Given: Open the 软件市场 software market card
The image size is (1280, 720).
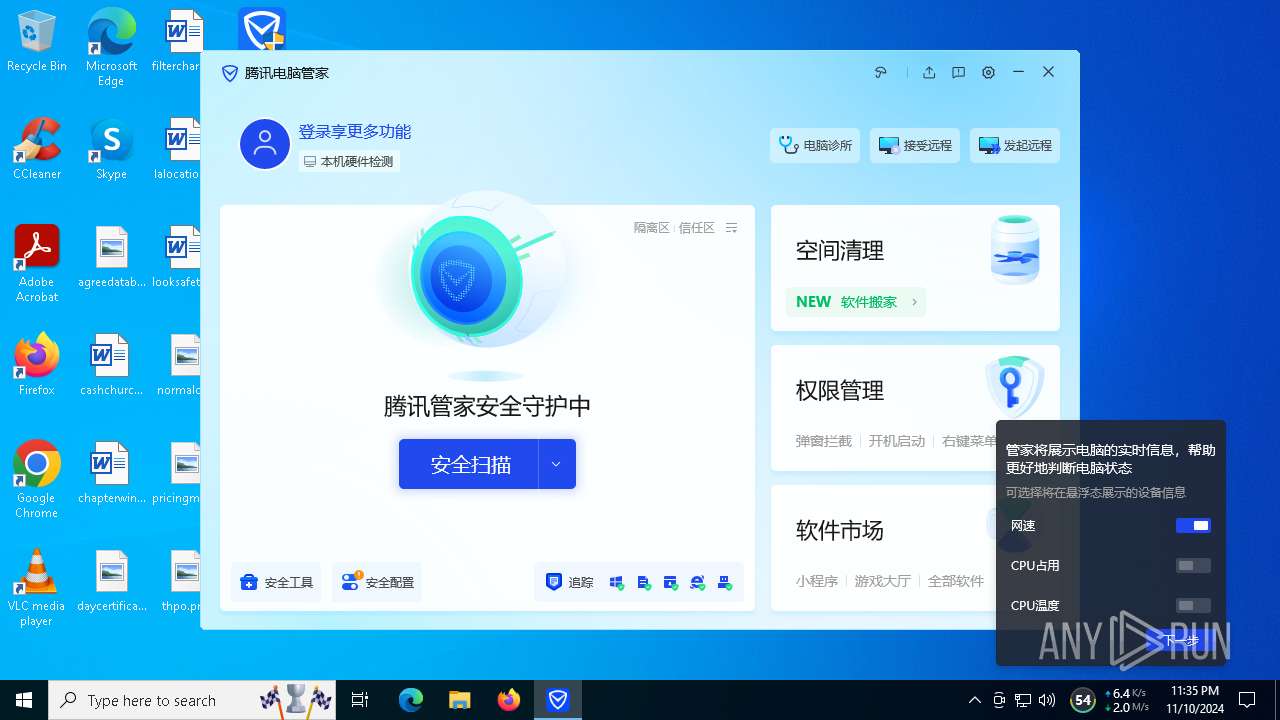Looking at the screenshot, I should click(x=915, y=548).
